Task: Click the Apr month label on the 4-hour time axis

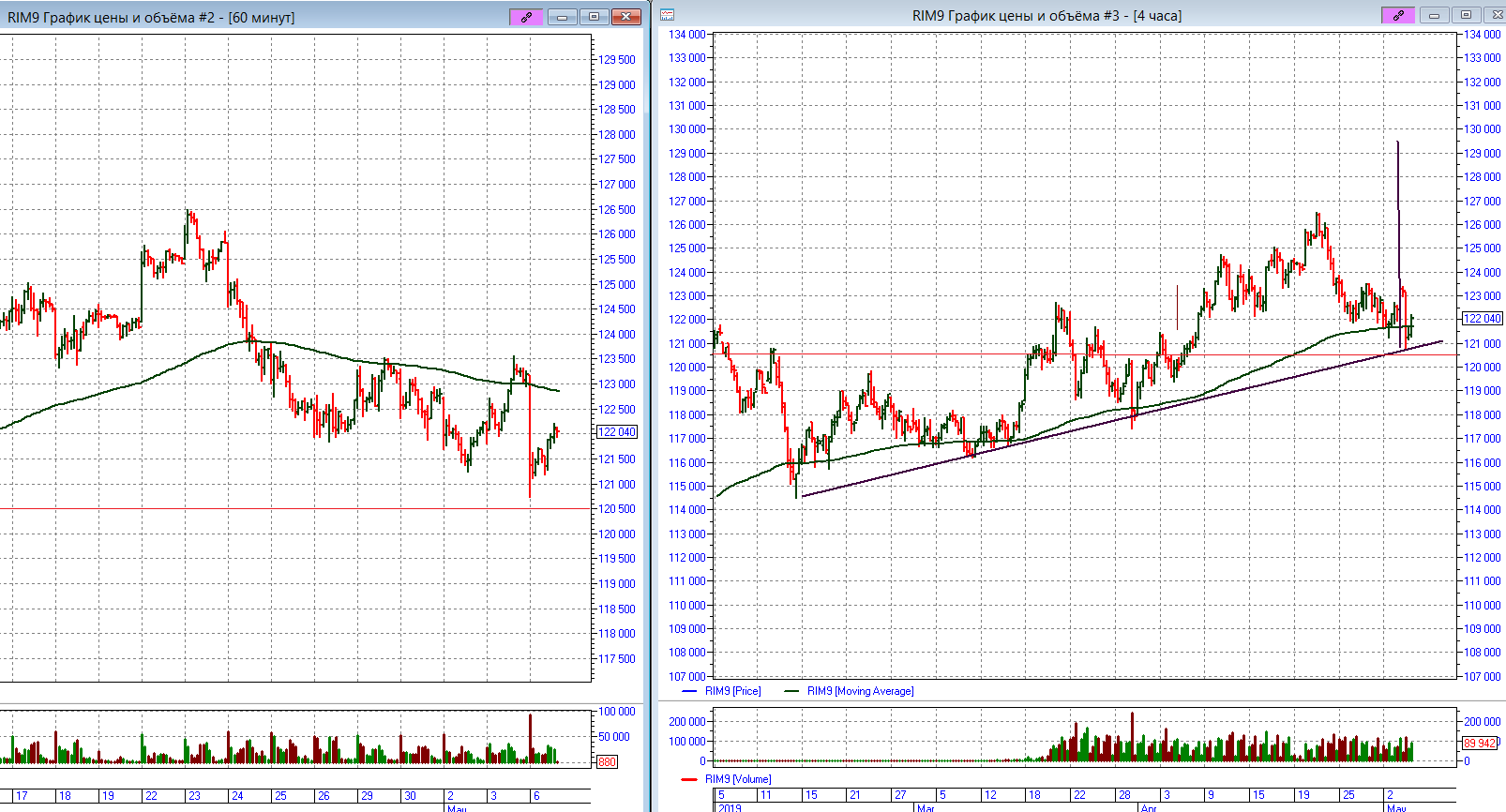Action: [1149, 807]
